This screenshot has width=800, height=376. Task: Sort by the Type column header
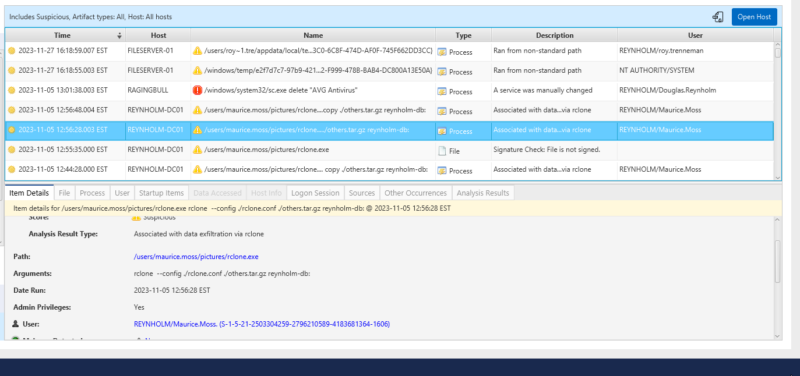point(463,36)
